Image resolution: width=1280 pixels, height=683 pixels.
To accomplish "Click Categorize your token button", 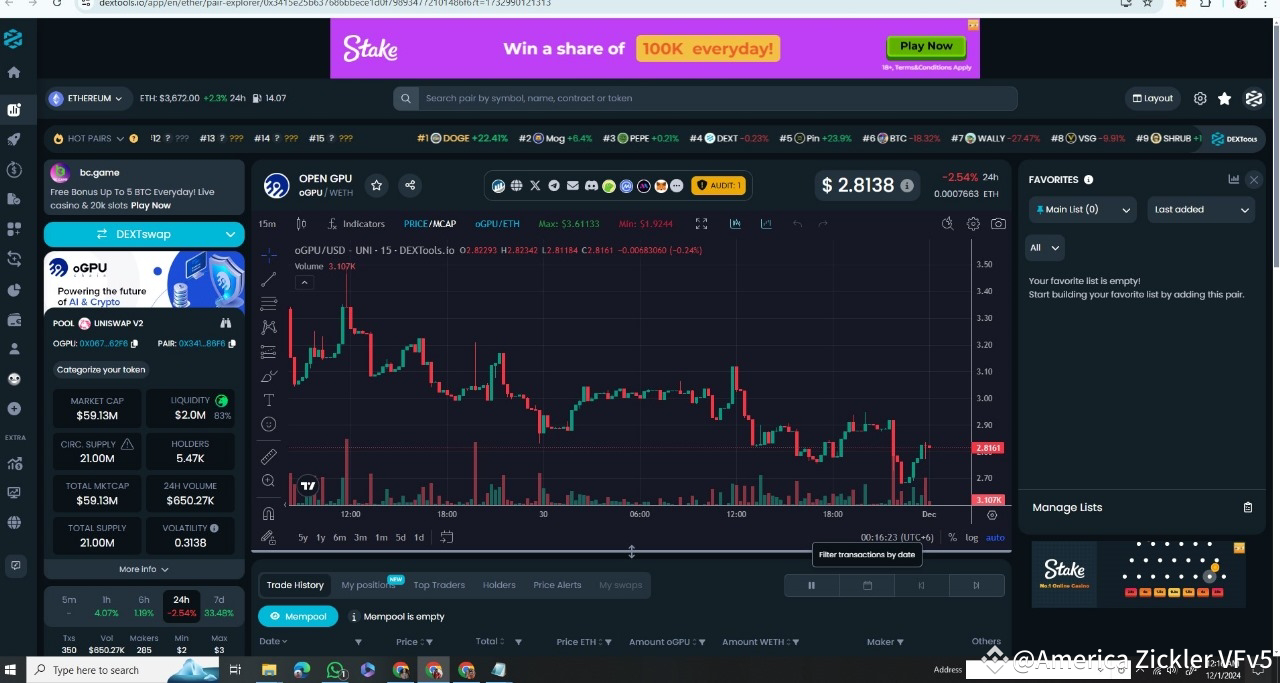I will pyautogui.click(x=101, y=370).
